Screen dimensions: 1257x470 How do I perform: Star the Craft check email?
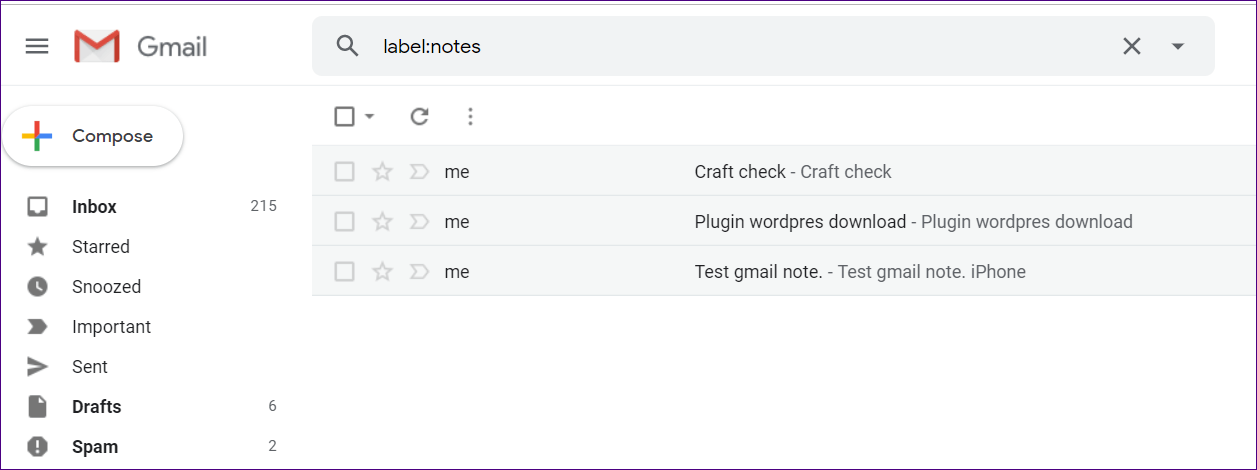click(x=382, y=172)
